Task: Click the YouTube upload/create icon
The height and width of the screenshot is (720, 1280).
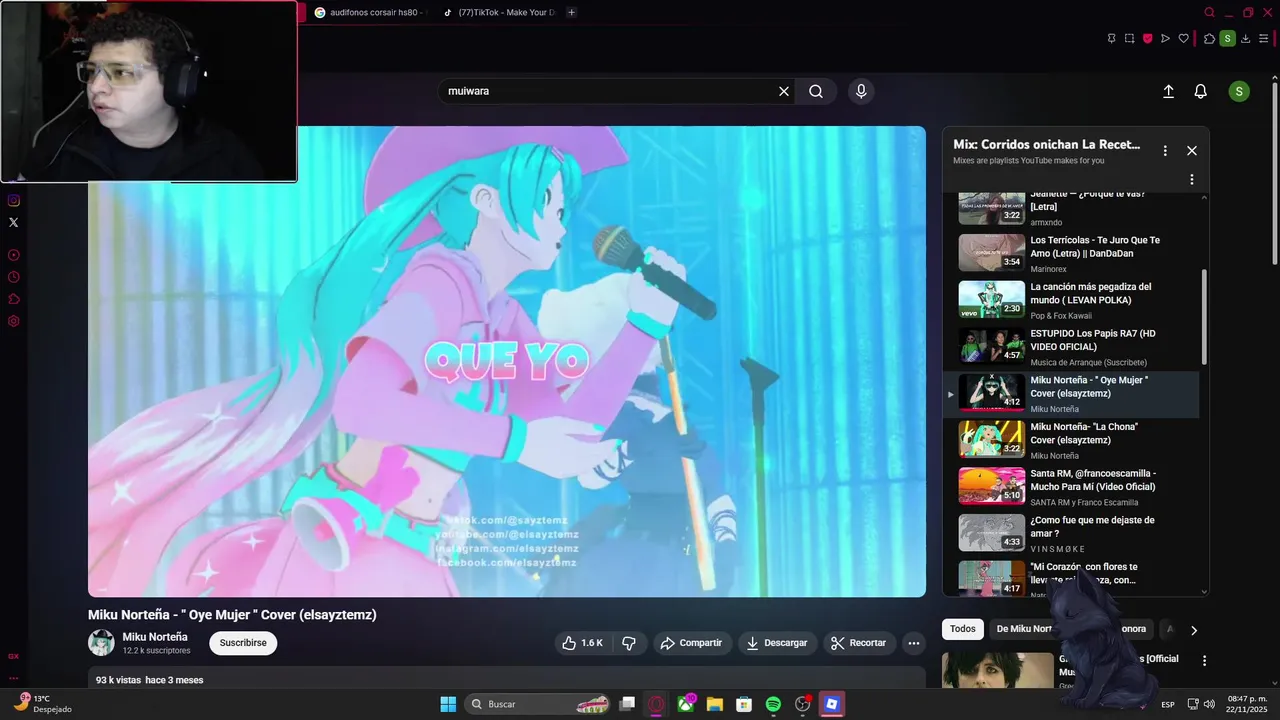Action: (x=1168, y=91)
